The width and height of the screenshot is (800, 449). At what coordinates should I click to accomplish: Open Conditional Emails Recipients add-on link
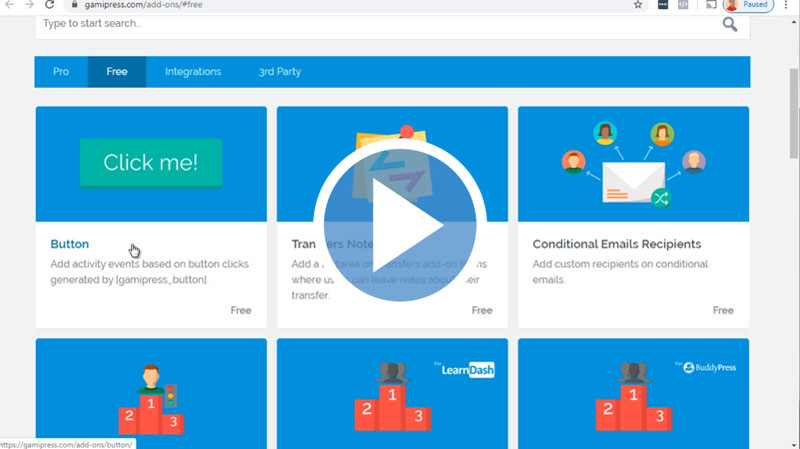[616, 244]
